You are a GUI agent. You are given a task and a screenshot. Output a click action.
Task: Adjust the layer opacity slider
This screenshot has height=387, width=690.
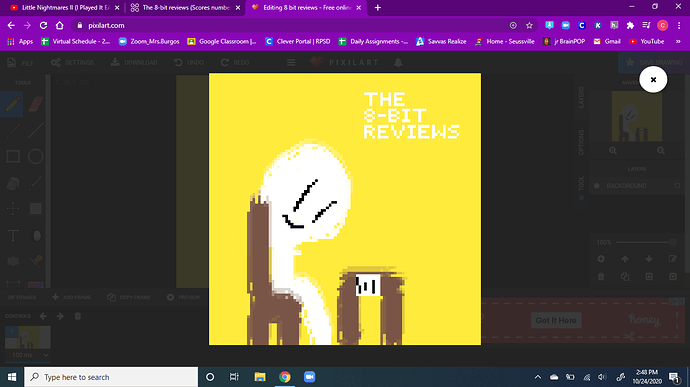point(645,242)
